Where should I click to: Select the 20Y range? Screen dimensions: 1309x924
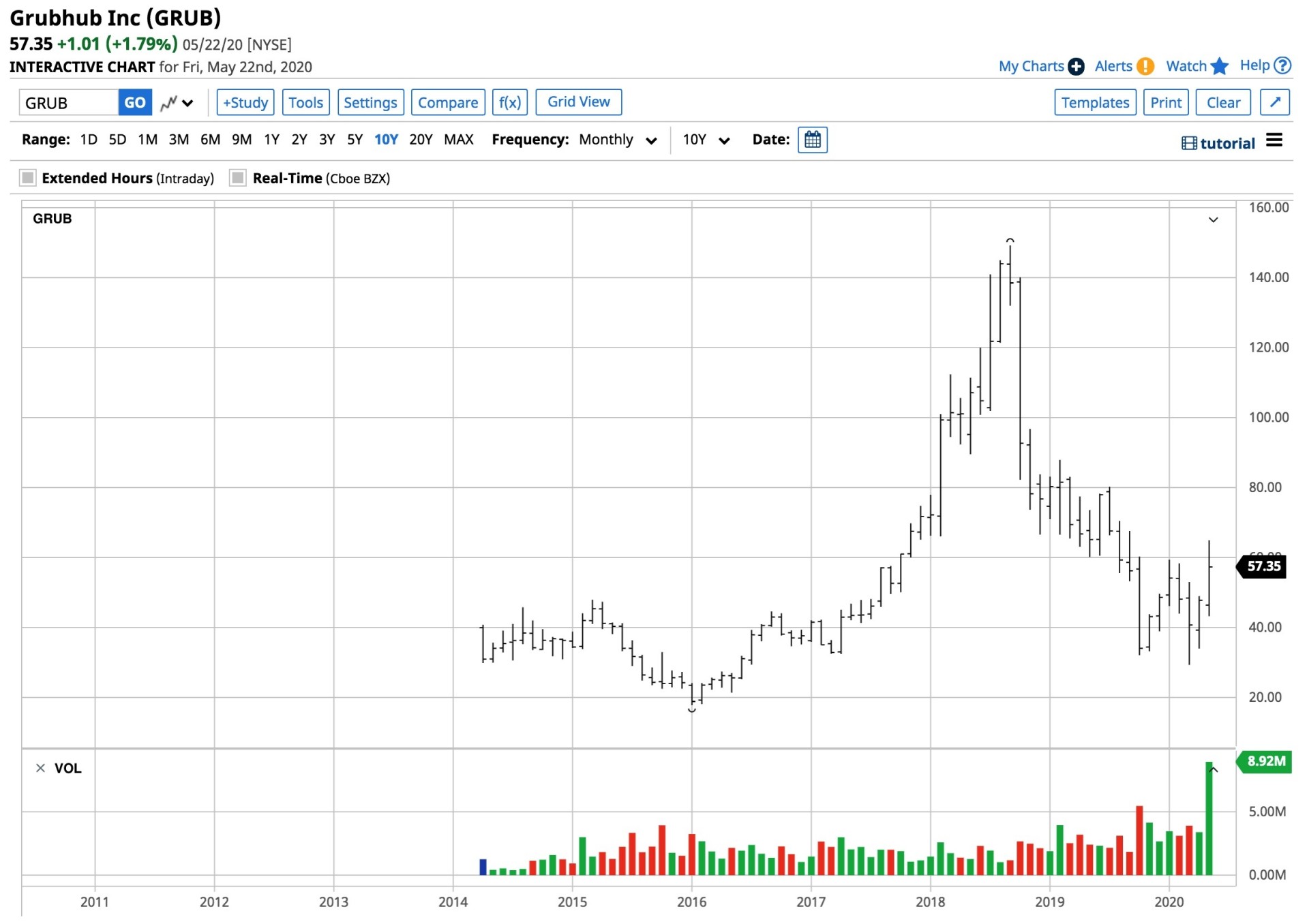coord(421,140)
